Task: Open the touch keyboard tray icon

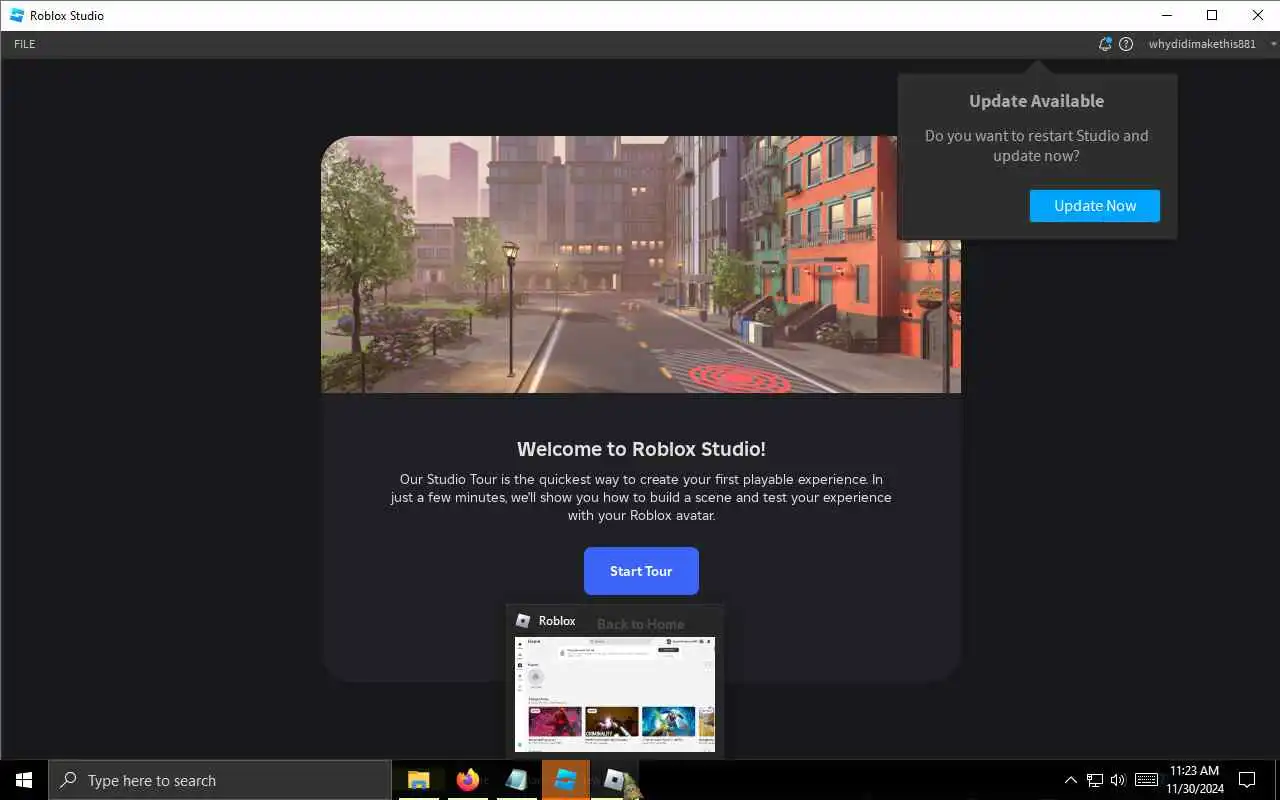Action: (x=1147, y=780)
